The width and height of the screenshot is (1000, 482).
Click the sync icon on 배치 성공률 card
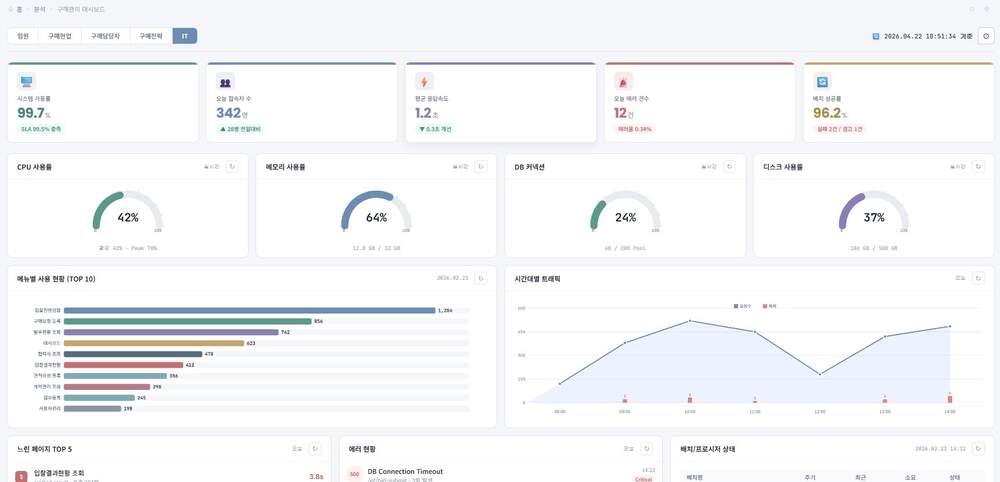point(822,82)
